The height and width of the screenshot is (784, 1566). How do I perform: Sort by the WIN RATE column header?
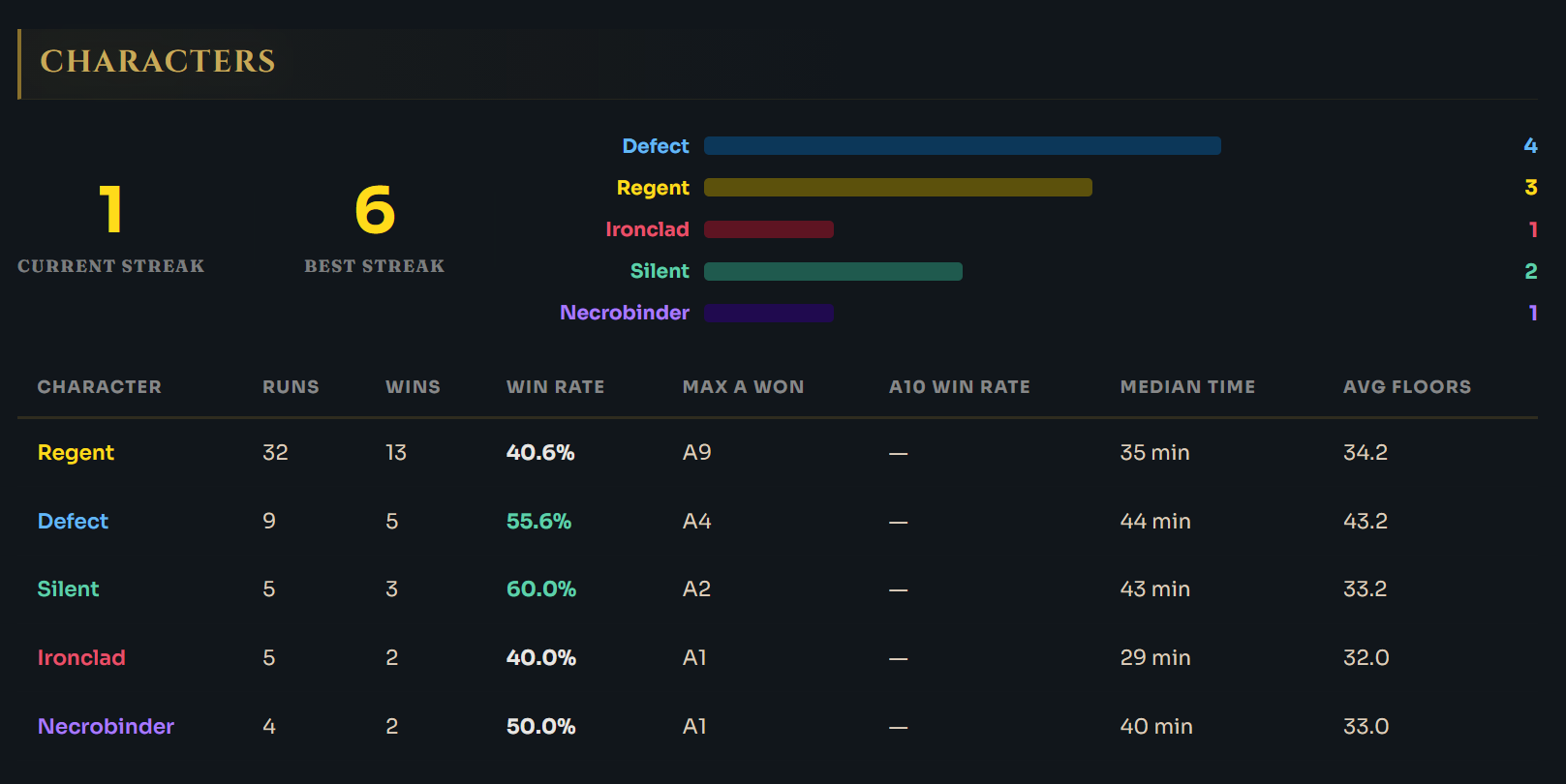555,387
